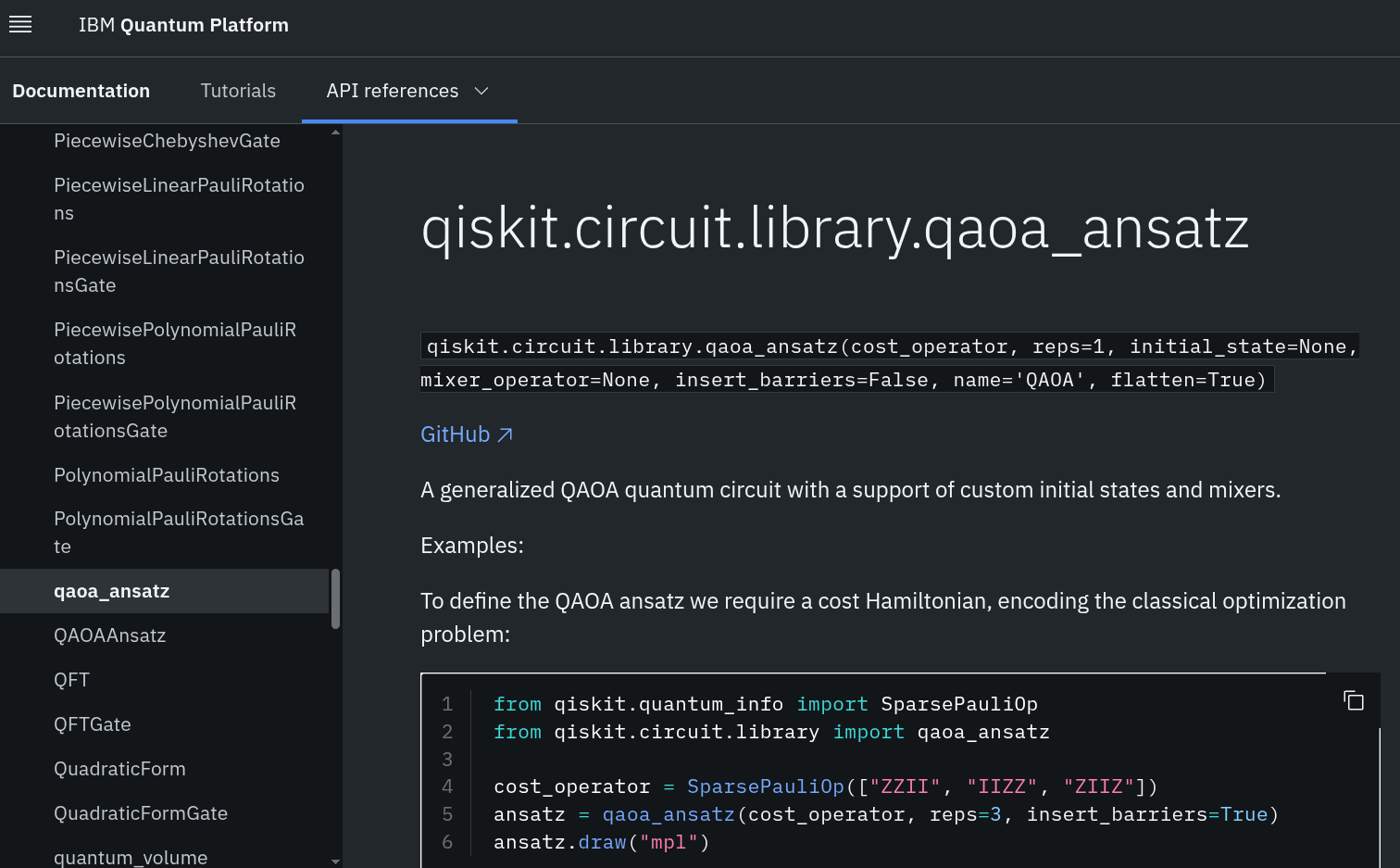Expand the API references chevron

(x=481, y=91)
